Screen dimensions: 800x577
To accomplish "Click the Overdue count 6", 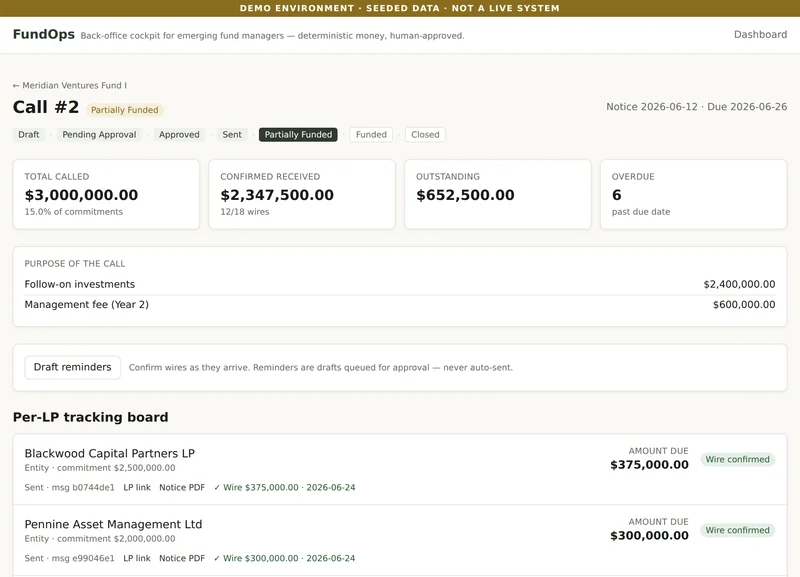I will click(616, 195).
